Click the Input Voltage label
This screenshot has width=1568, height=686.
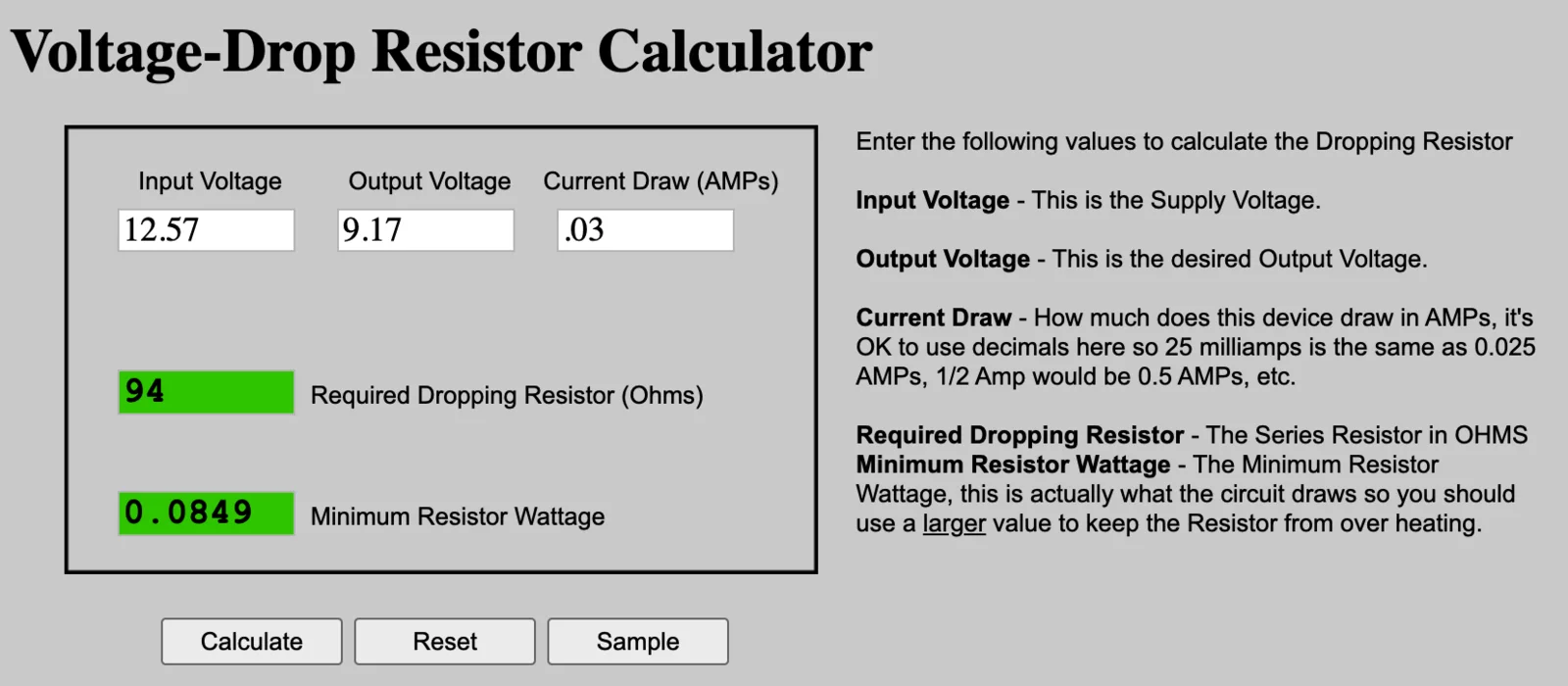pyautogui.click(x=210, y=181)
